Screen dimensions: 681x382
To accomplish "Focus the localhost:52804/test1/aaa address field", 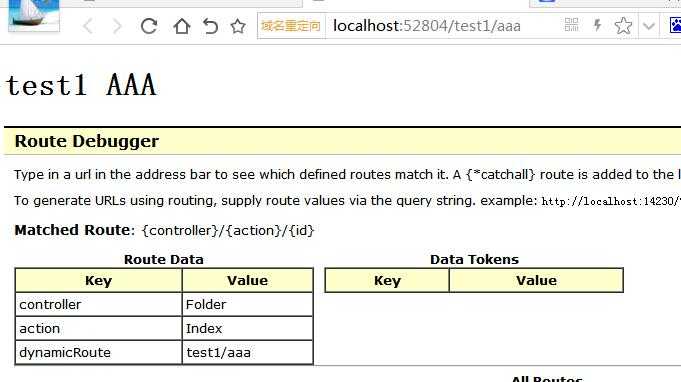I will tap(427, 26).
